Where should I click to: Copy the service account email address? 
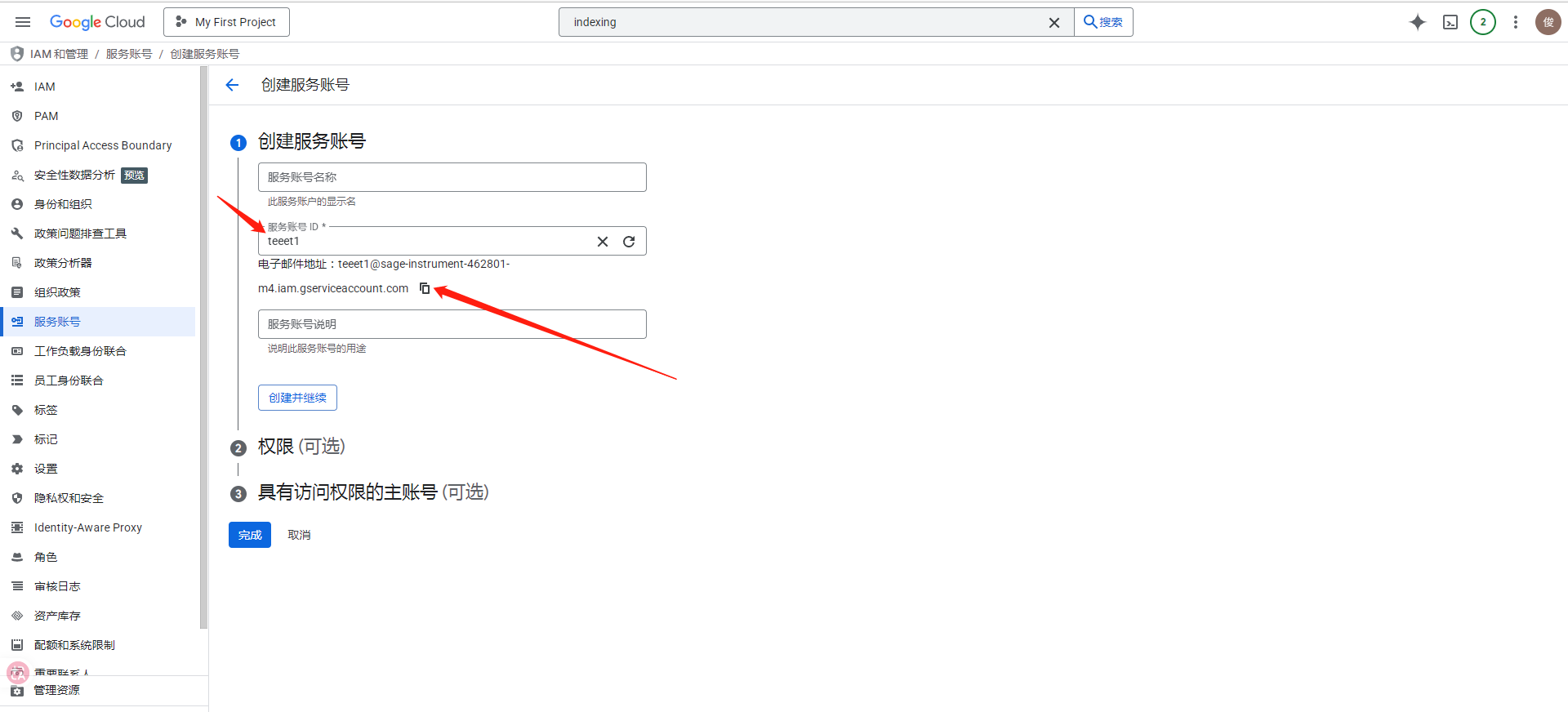[425, 288]
